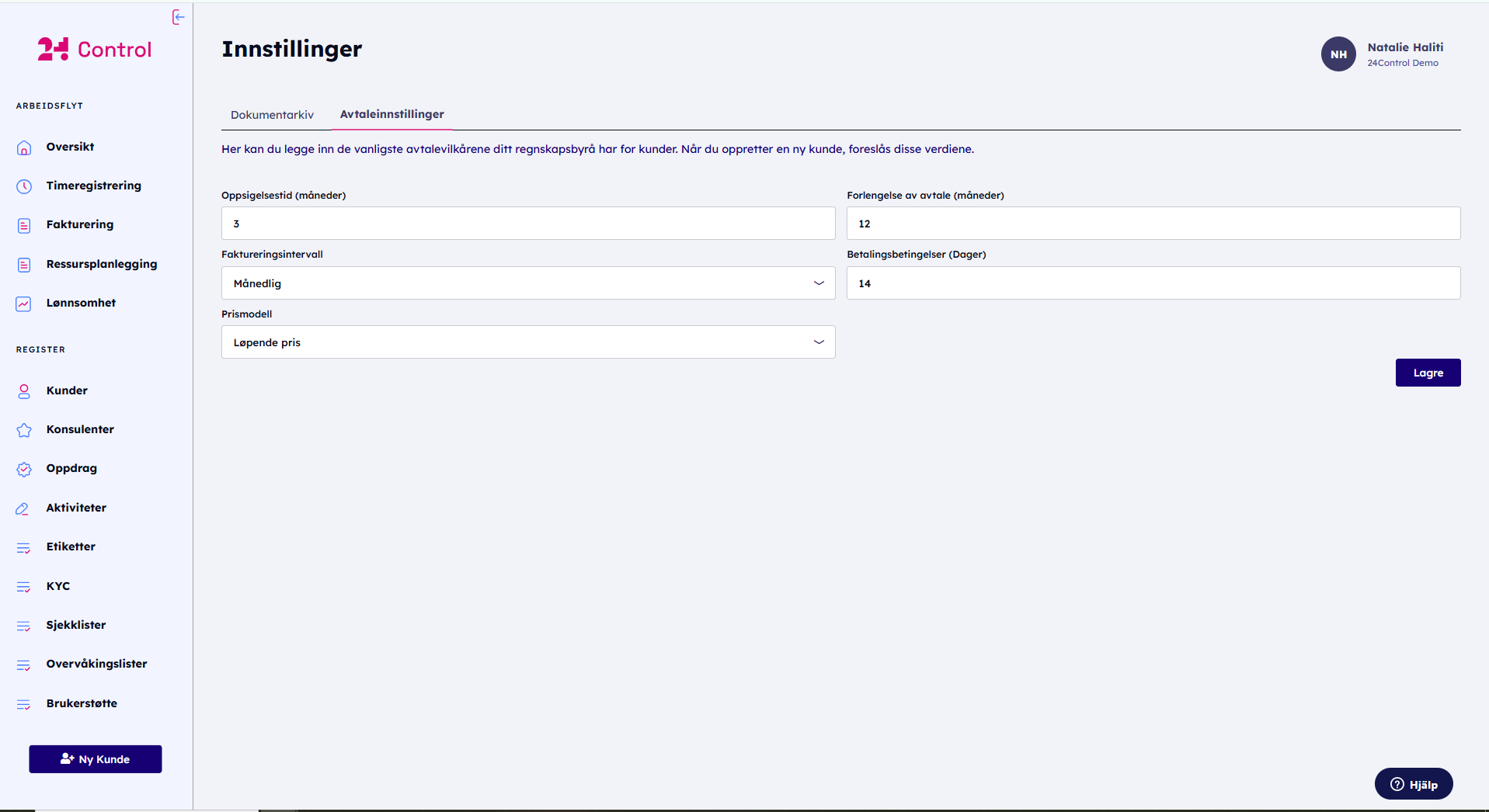
Task: Select Aktiviteter in sidebar
Action: click(x=76, y=508)
